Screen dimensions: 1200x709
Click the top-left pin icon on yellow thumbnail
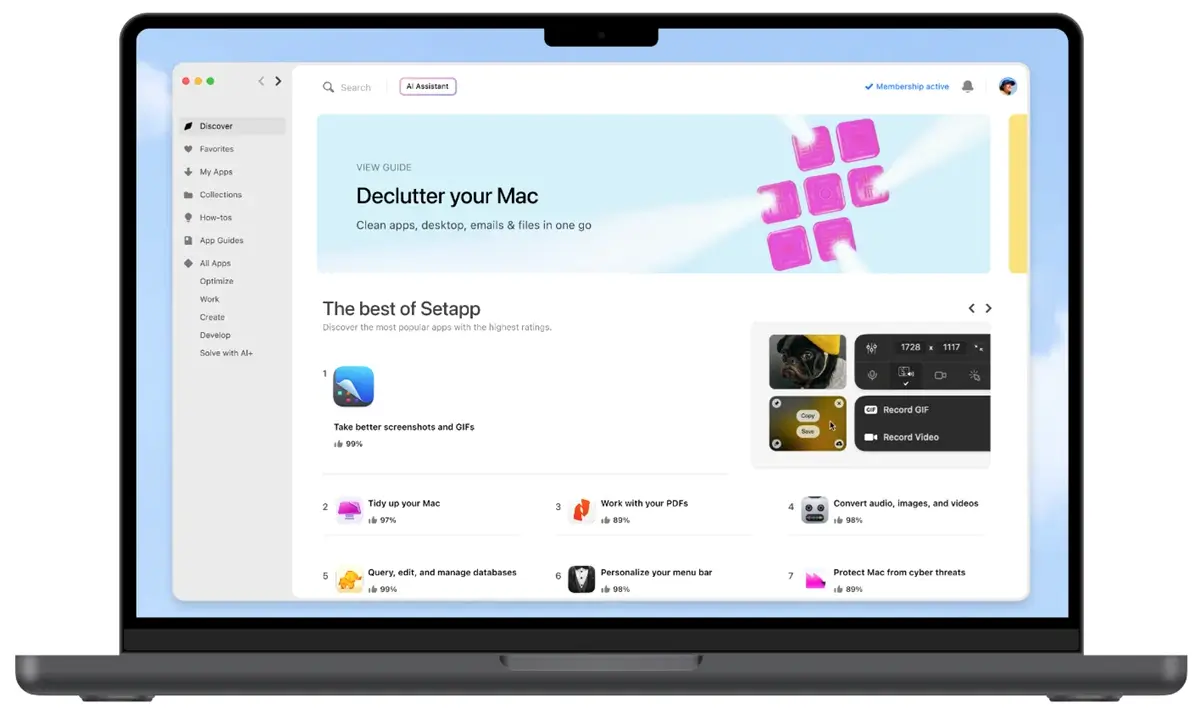[x=776, y=403]
